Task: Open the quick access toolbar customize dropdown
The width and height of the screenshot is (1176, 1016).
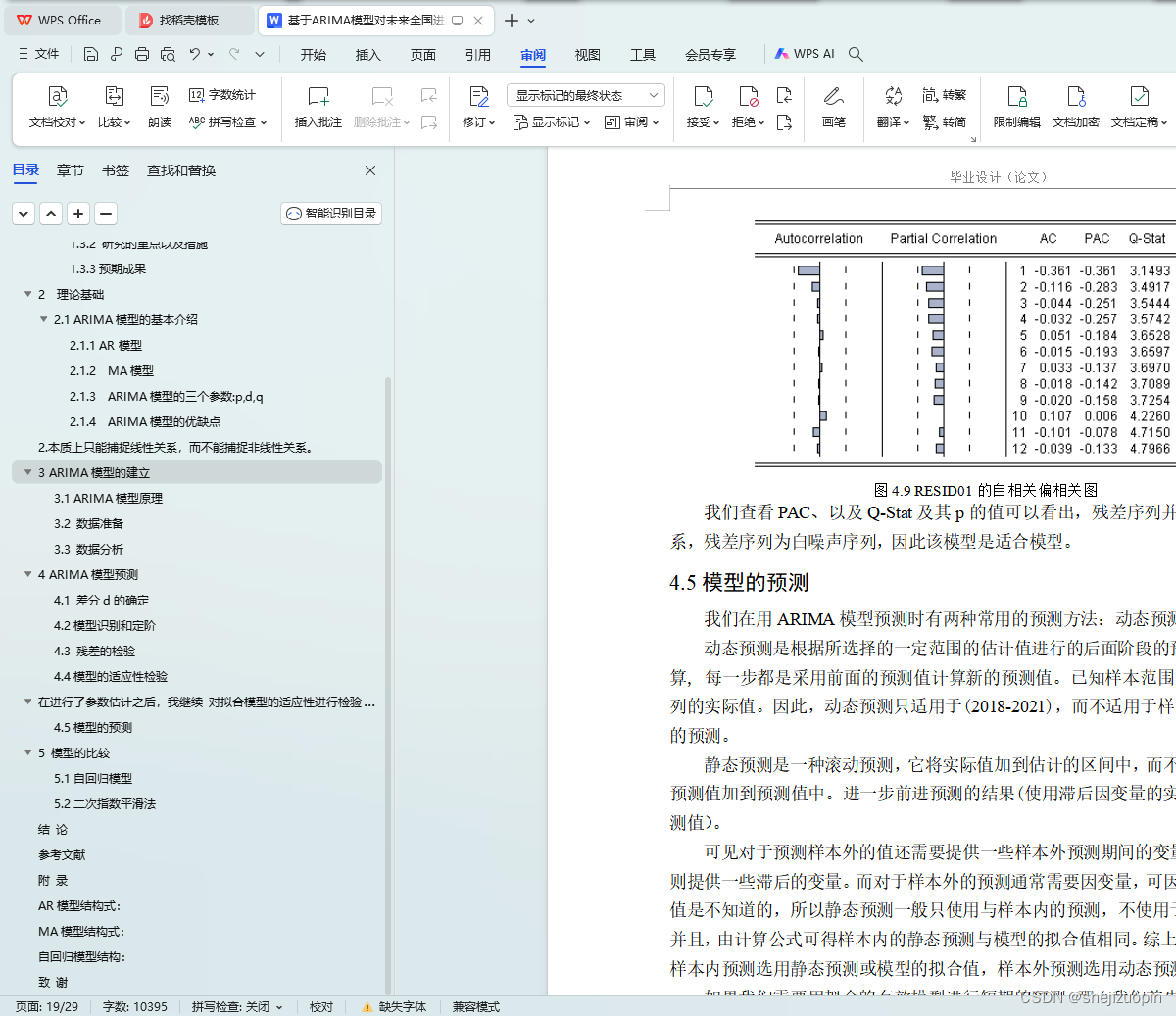Action: click(x=260, y=54)
